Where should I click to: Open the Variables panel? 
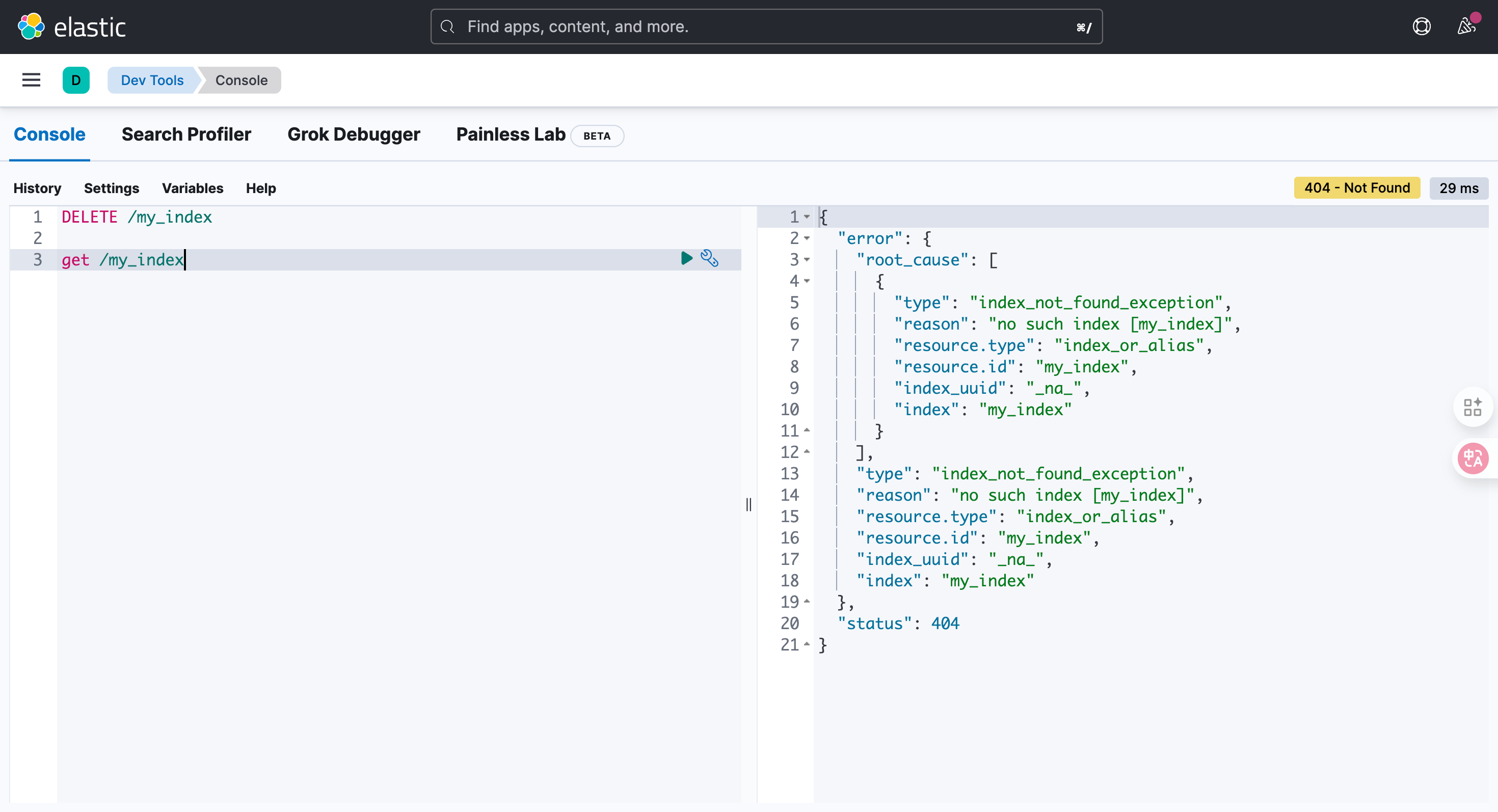pos(193,188)
